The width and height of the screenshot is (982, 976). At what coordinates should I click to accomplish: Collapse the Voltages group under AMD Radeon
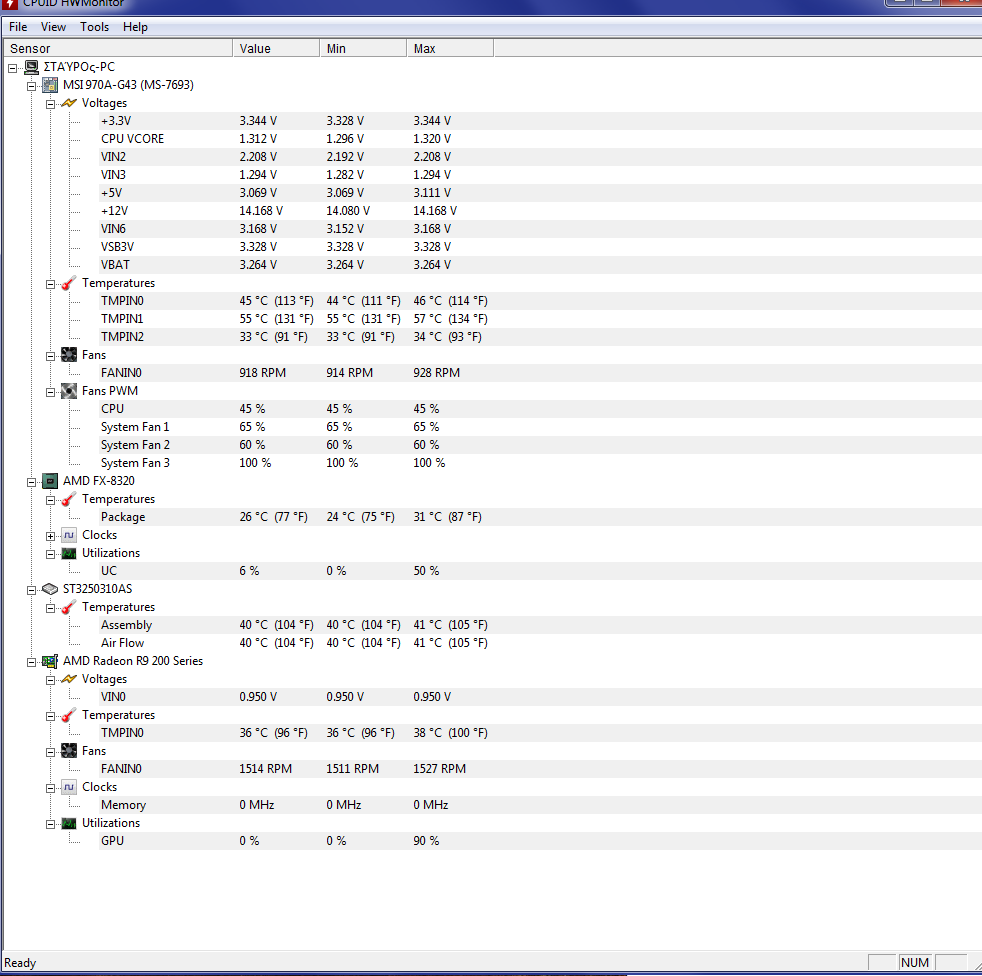(x=50, y=680)
